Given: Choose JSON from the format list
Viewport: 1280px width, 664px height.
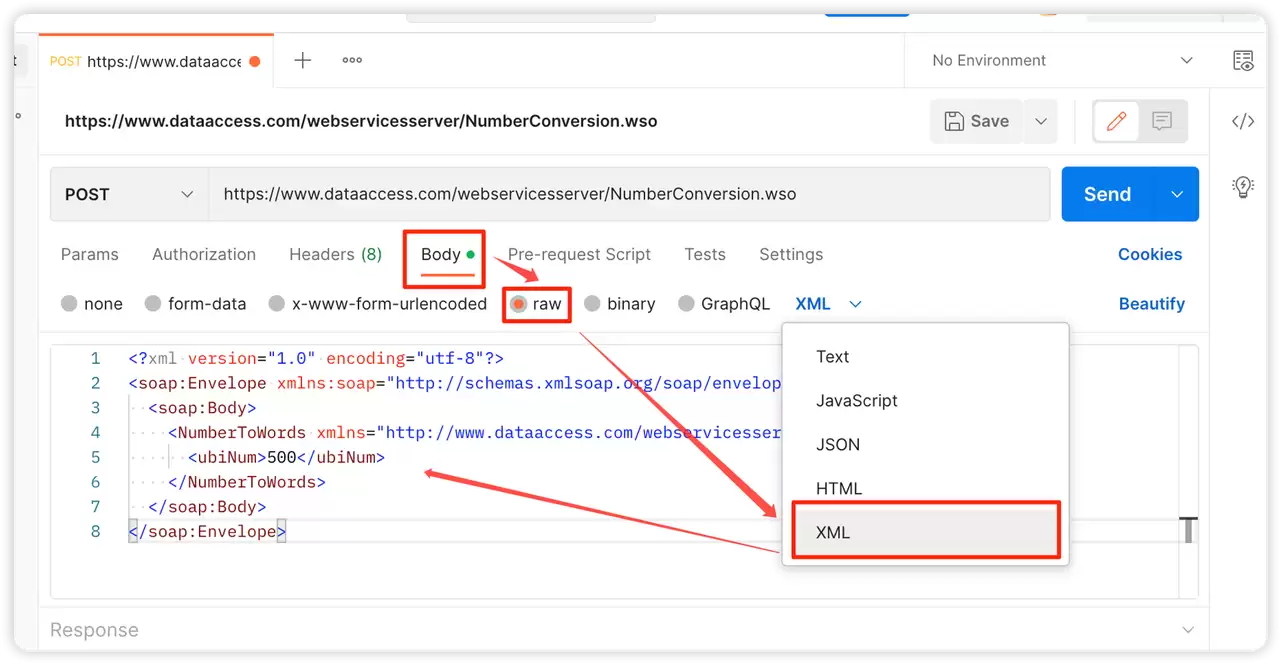Looking at the screenshot, I should [x=838, y=444].
